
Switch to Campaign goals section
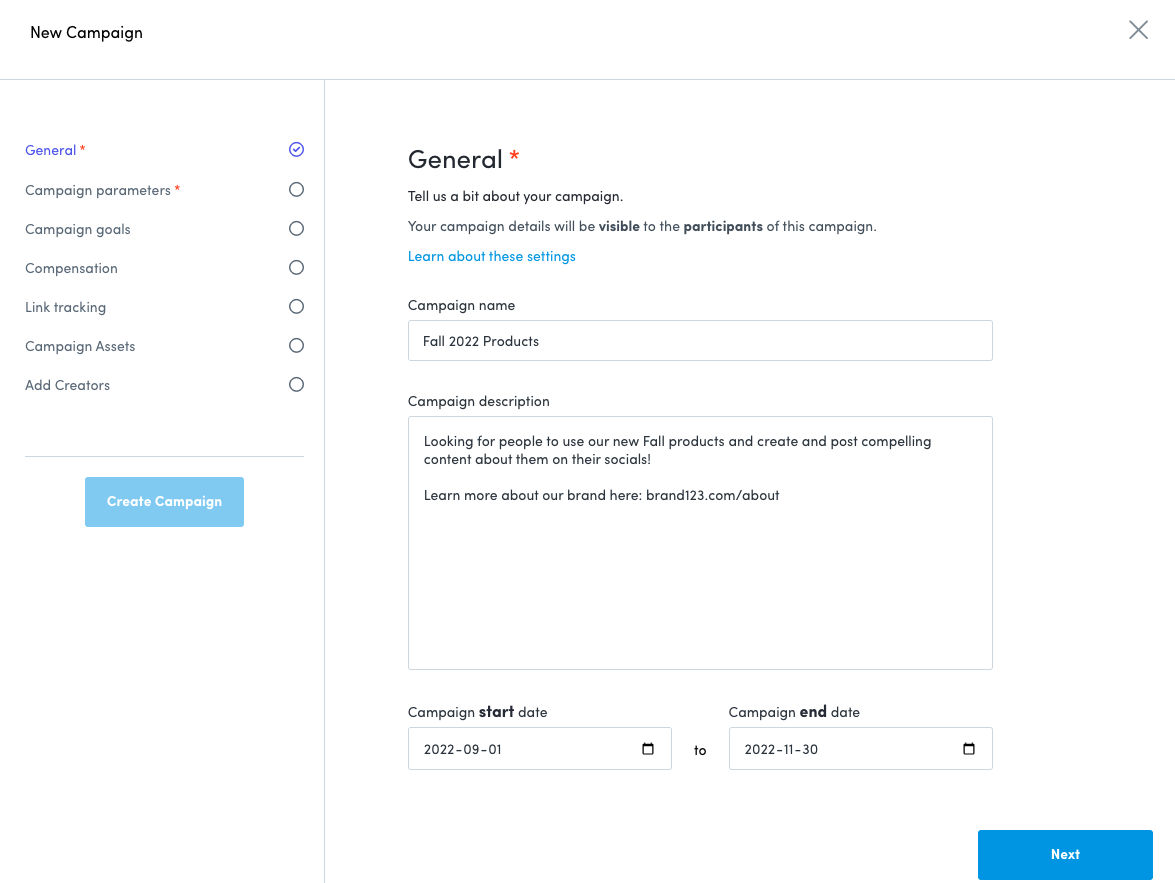[78, 229]
